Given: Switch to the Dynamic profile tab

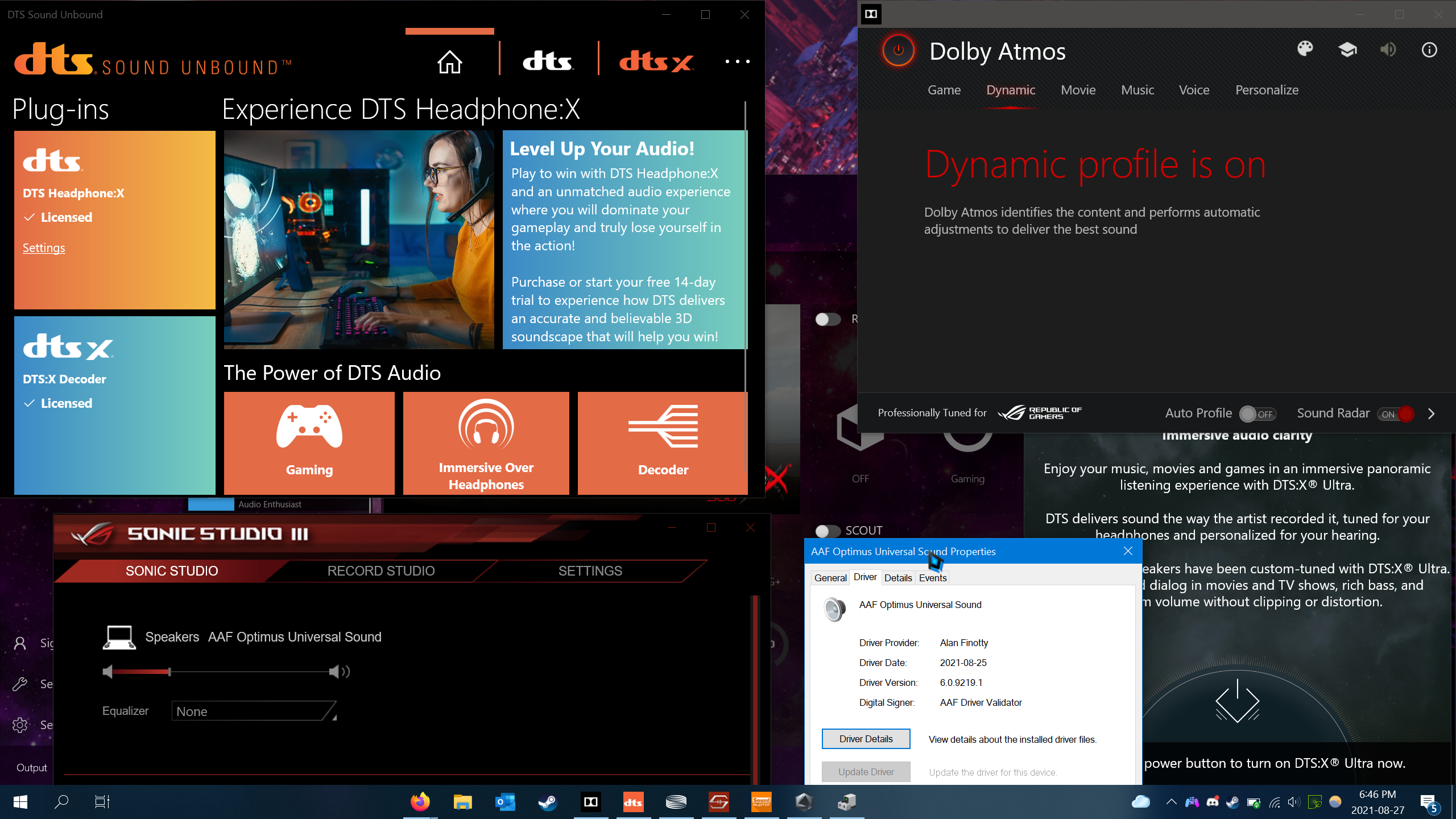Looking at the screenshot, I should tap(1011, 90).
